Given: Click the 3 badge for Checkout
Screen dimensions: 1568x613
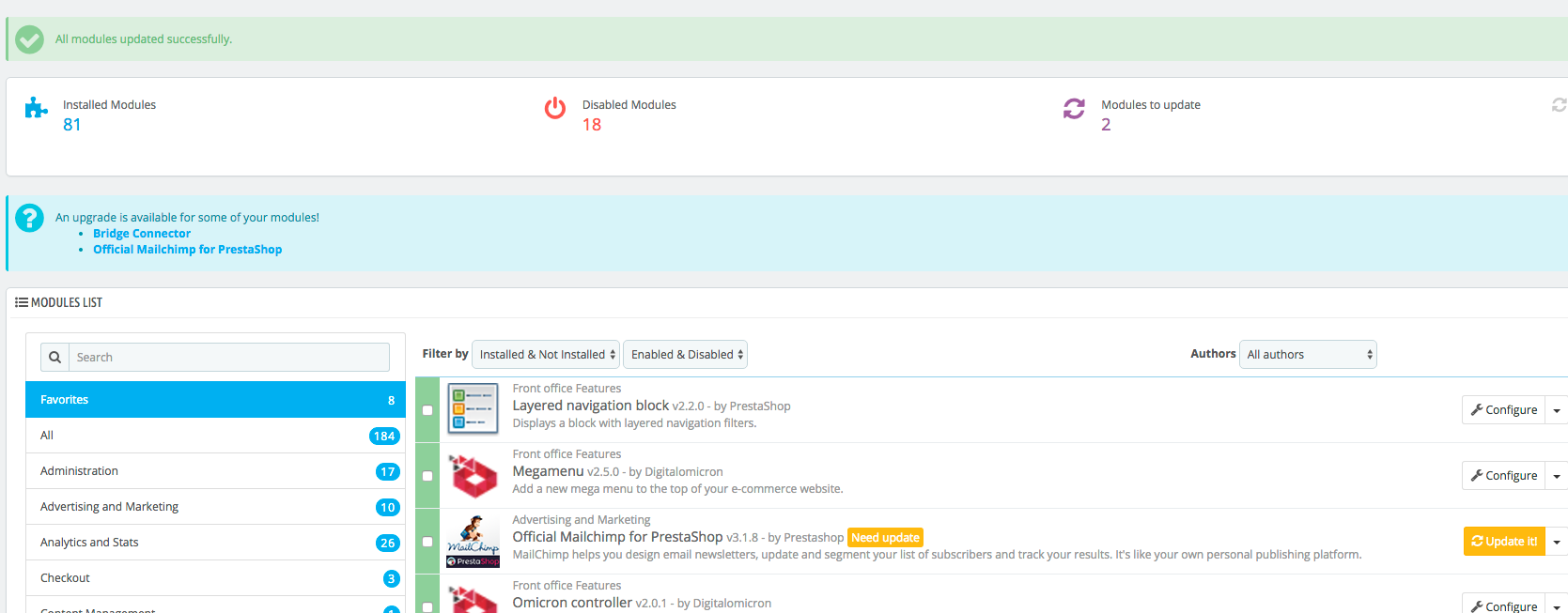Looking at the screenshot, I should click(x=392, y=578).
